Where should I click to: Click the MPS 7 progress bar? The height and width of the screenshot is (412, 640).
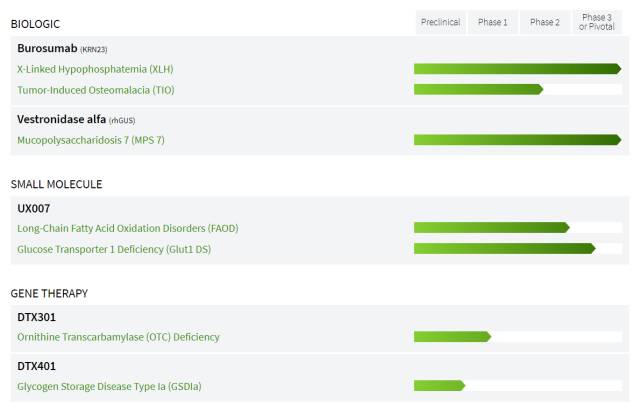(x=518, y=140)
